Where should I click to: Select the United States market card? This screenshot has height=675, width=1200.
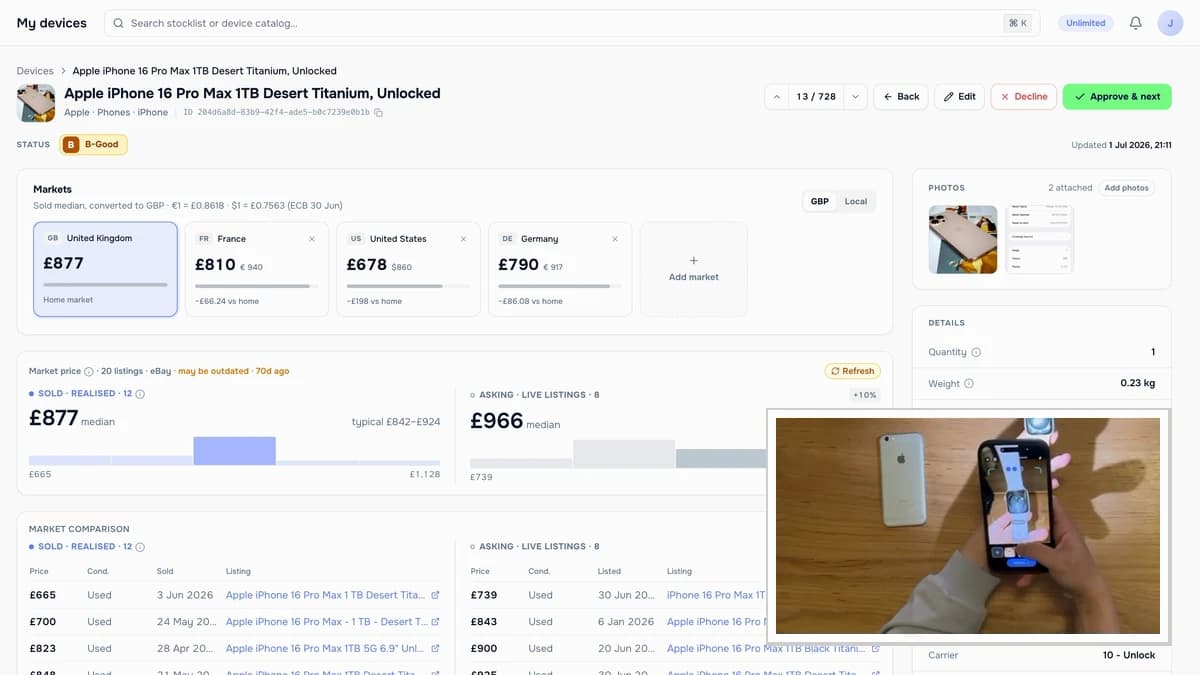pyautogui.click(x=408, y=269)
